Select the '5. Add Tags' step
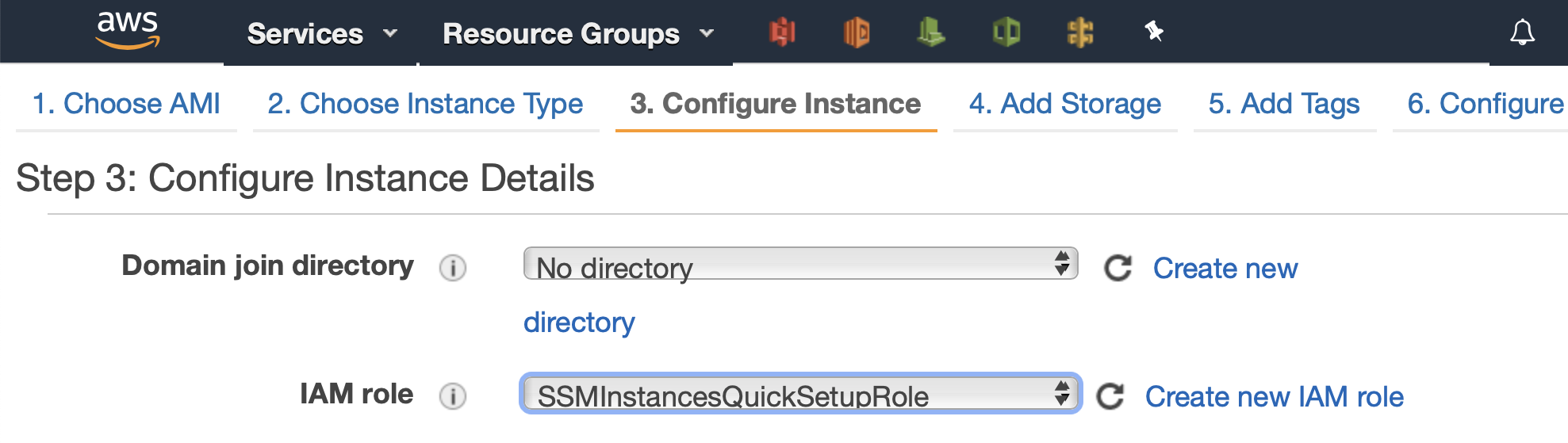 coord(1283,104)
